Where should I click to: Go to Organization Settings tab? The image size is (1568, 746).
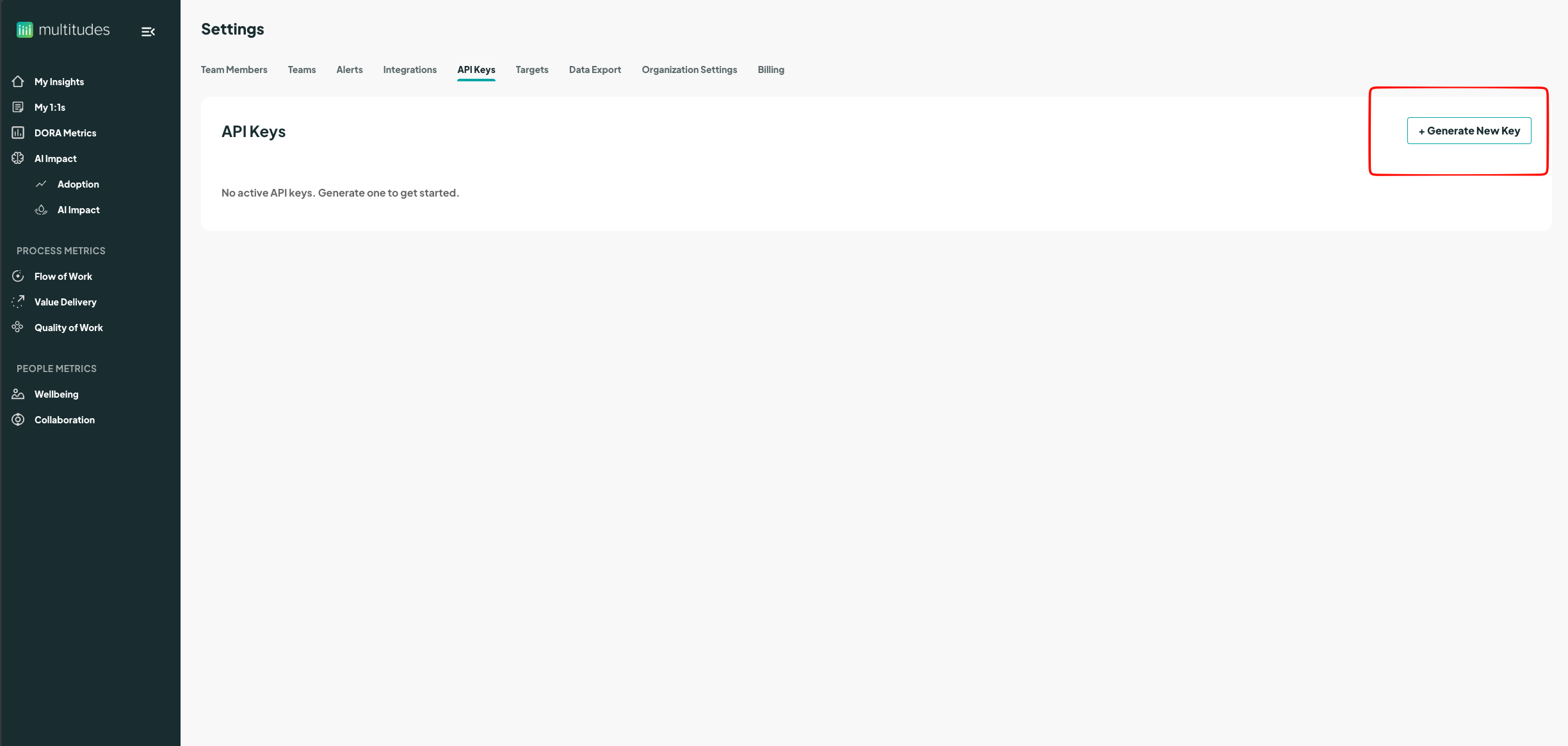689,70
